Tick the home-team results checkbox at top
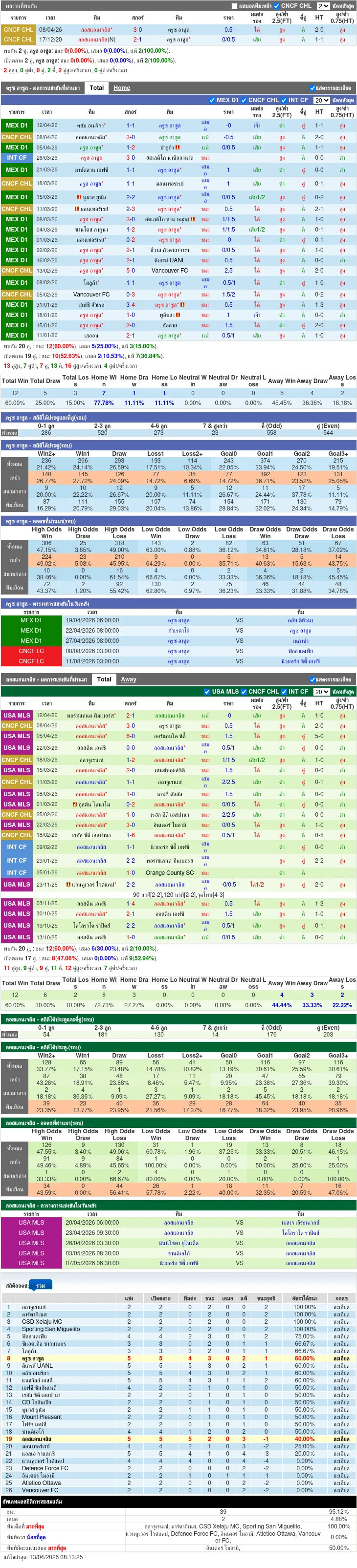The height and width of the screenshot is (1568, 357). (x=235, y=6)
